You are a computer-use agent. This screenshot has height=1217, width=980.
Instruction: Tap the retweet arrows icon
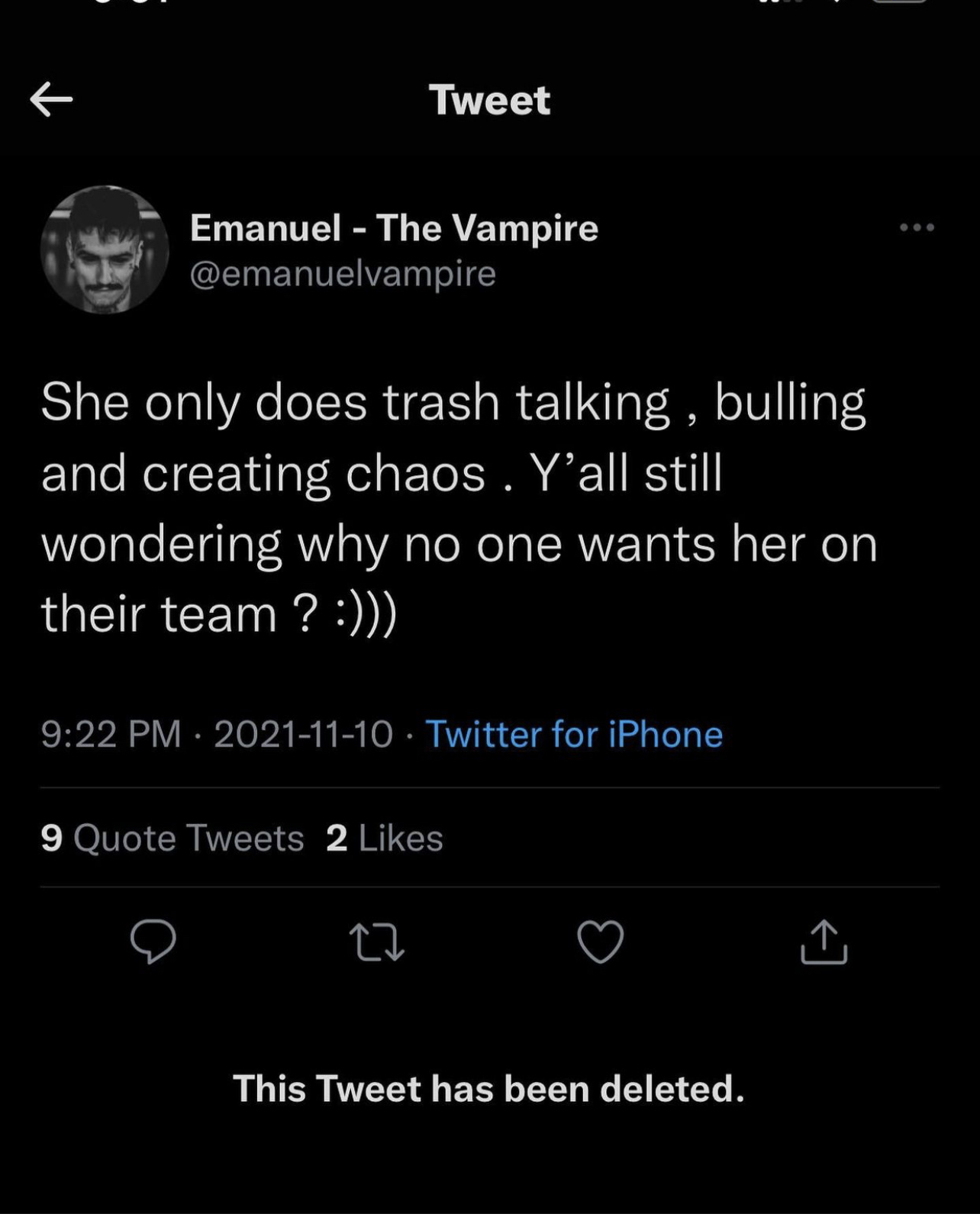tap(376, 942)
